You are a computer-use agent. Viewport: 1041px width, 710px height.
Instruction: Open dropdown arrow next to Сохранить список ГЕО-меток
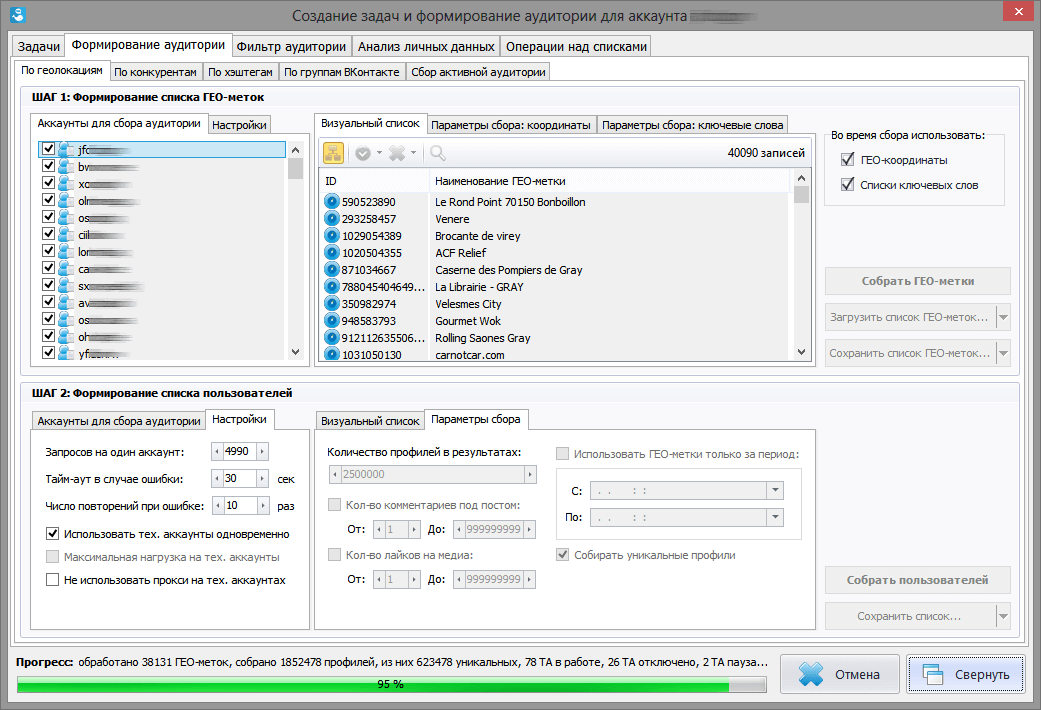(1003, 352)
